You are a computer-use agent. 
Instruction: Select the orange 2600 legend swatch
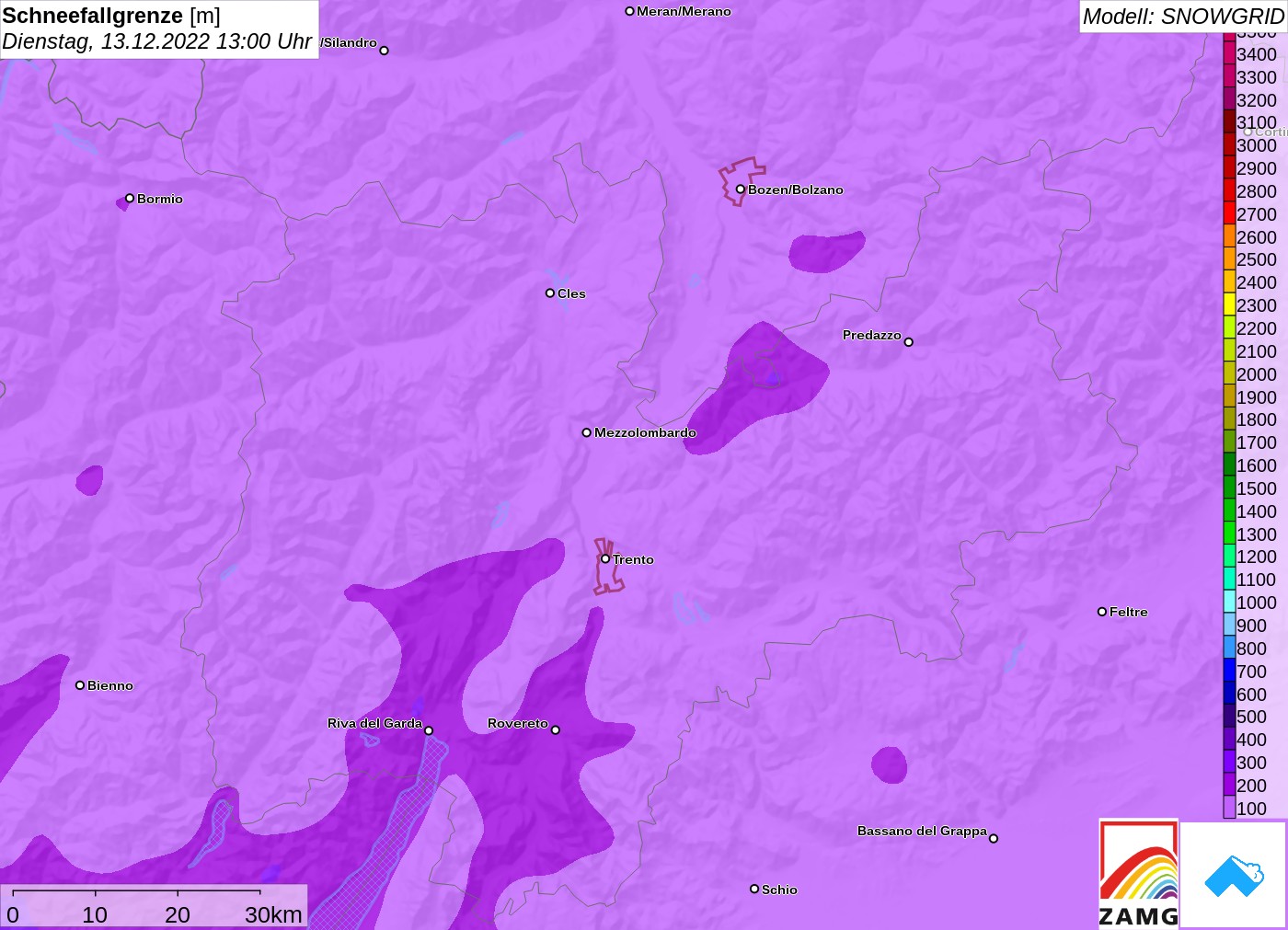click(x=1229, y=236)
